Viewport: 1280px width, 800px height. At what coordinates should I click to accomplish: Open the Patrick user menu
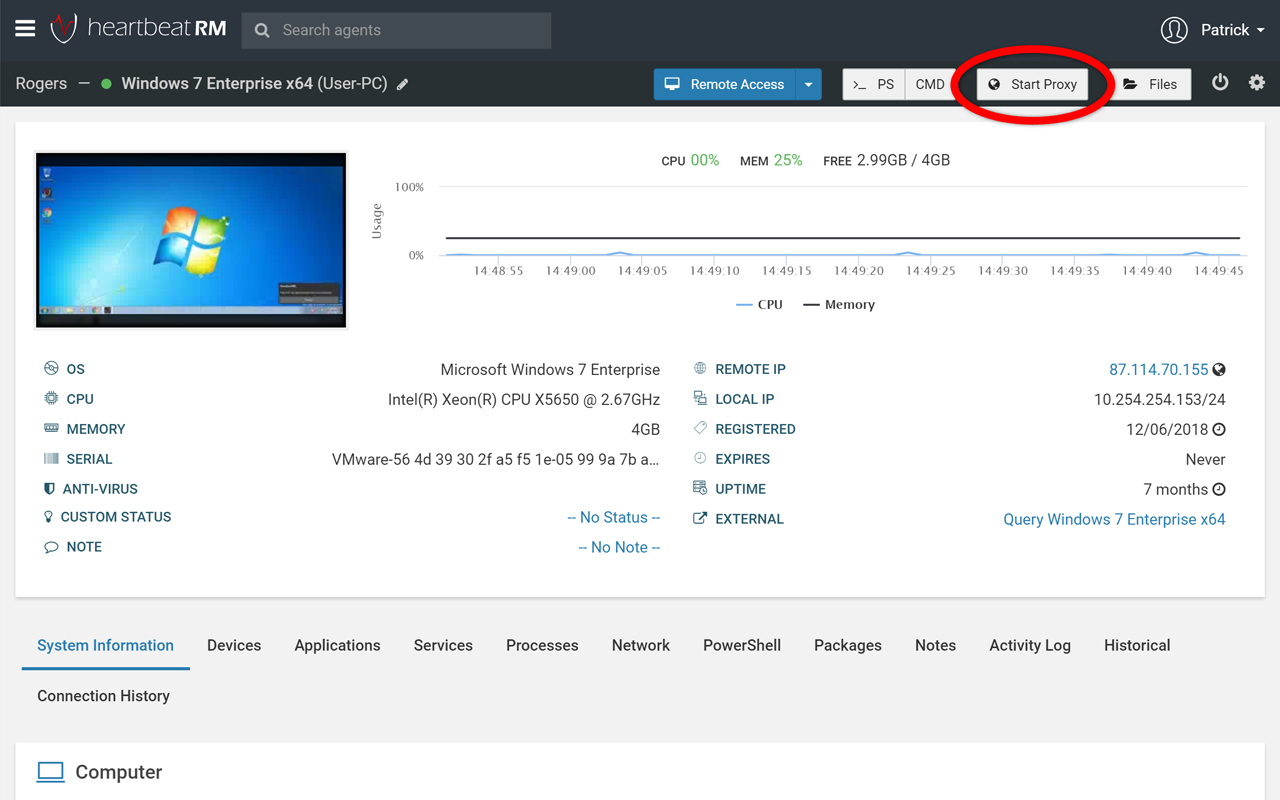point(1213,30)
